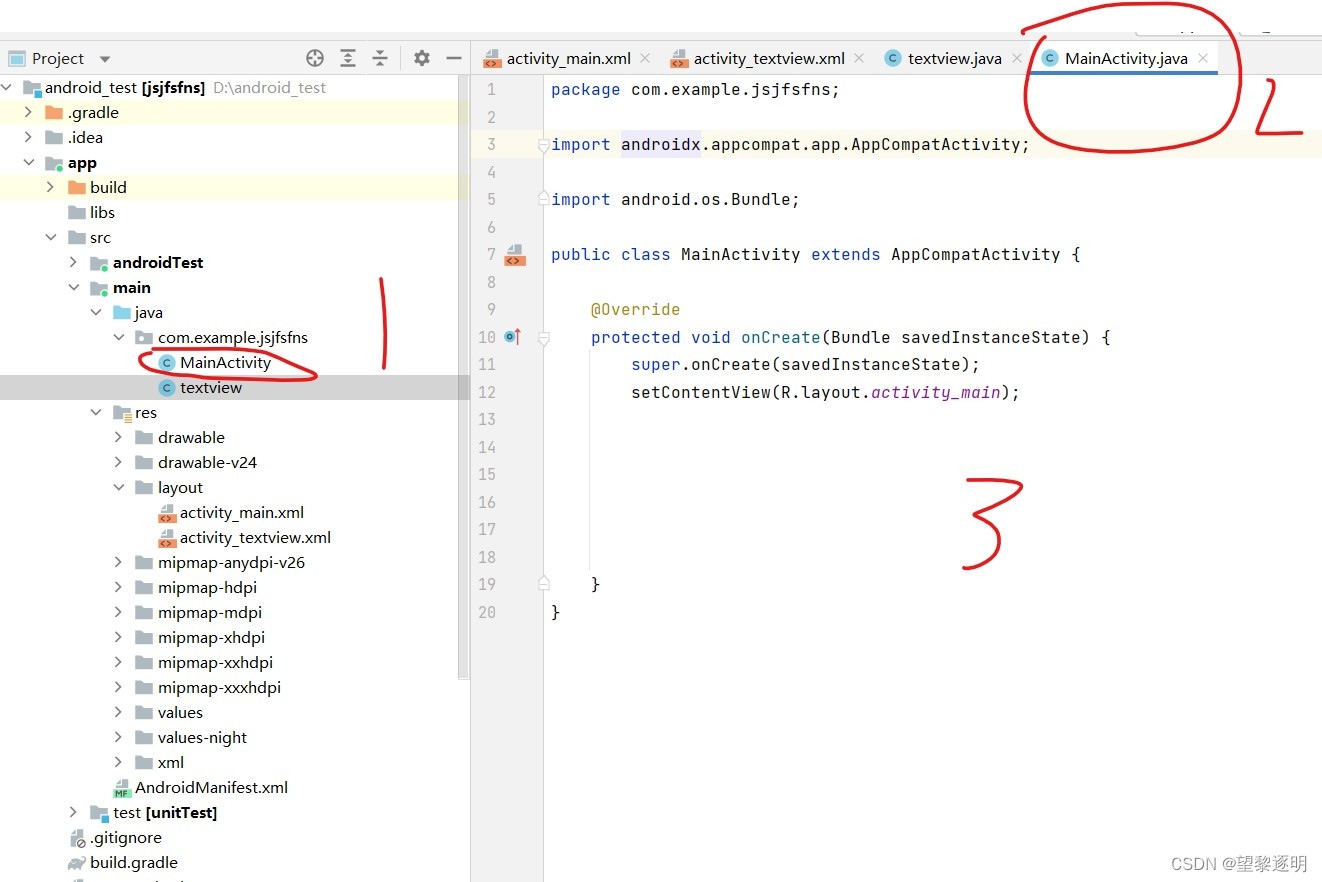1322x882 pixels.
Task: Collapse the src folder
Action: tap(51, 238)
